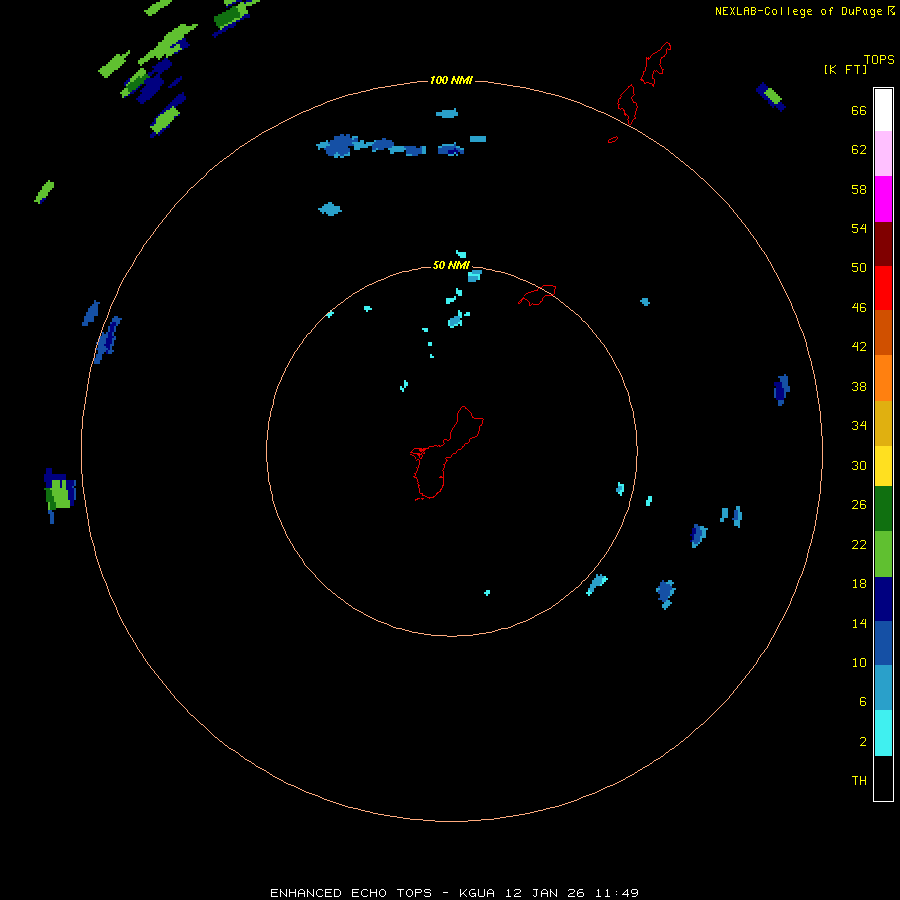This screenshot has height=900, width=900.
Task: Select the dark green legend swatch
Action: click(883, 509)
